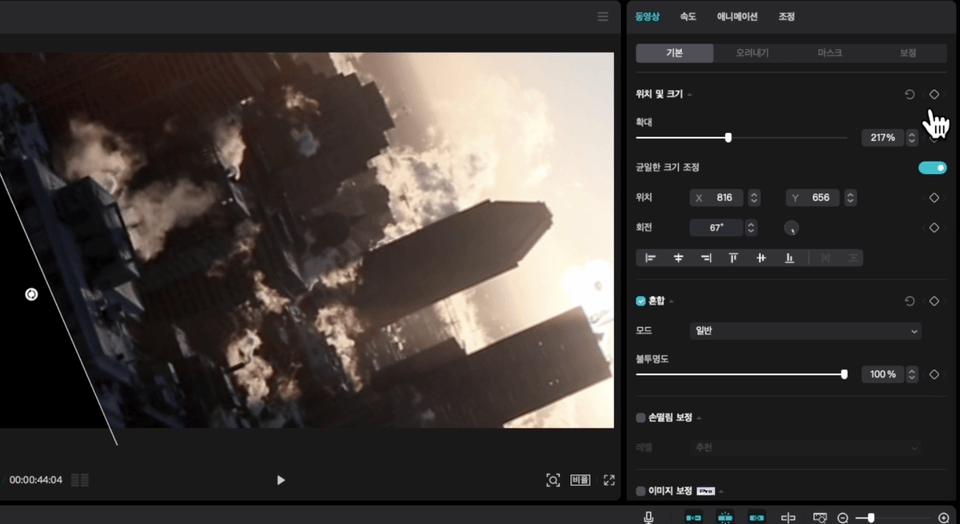Select the 오려내기 sub-tab

[752, 53]
